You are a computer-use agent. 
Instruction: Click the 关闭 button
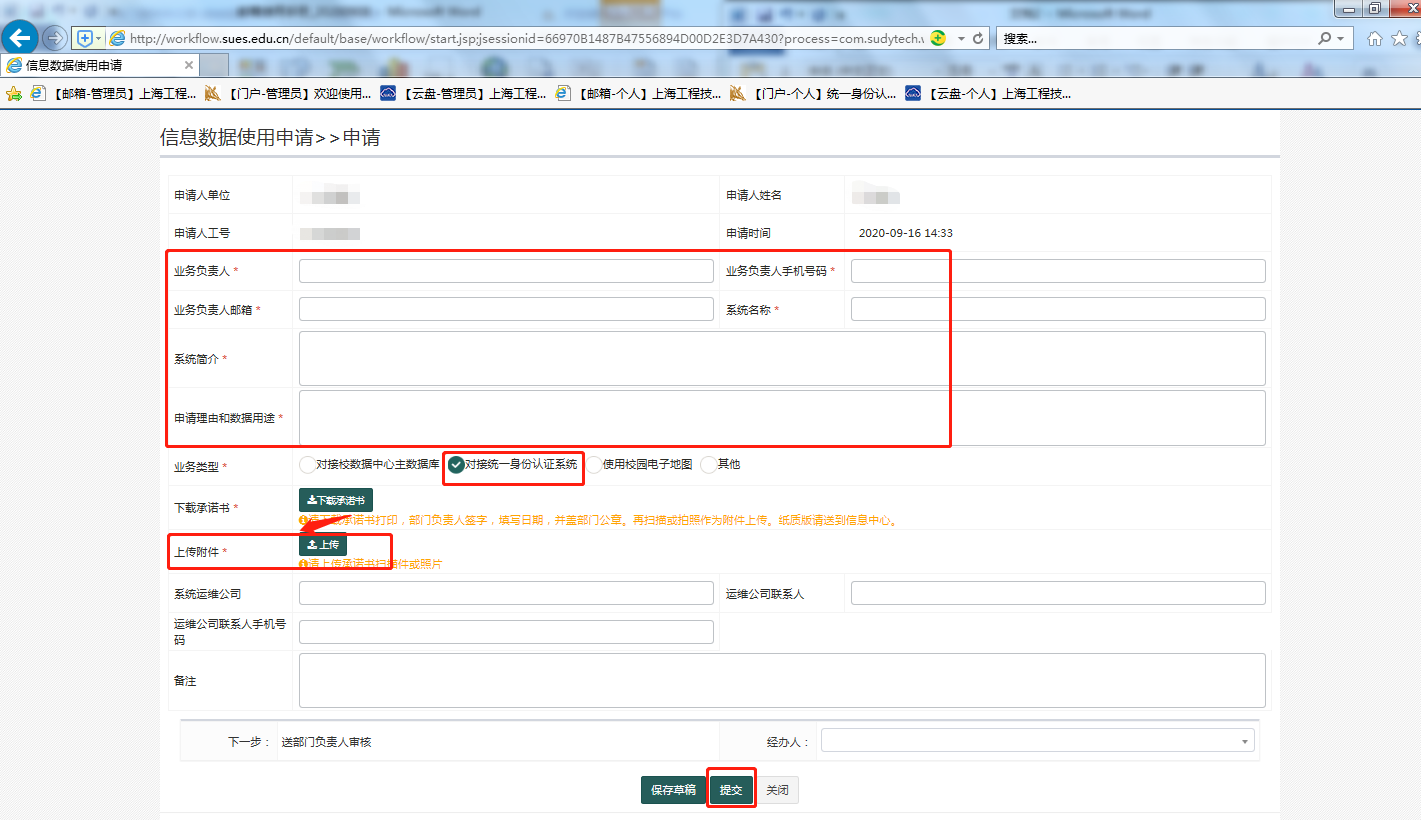click(x=777, y=790)
